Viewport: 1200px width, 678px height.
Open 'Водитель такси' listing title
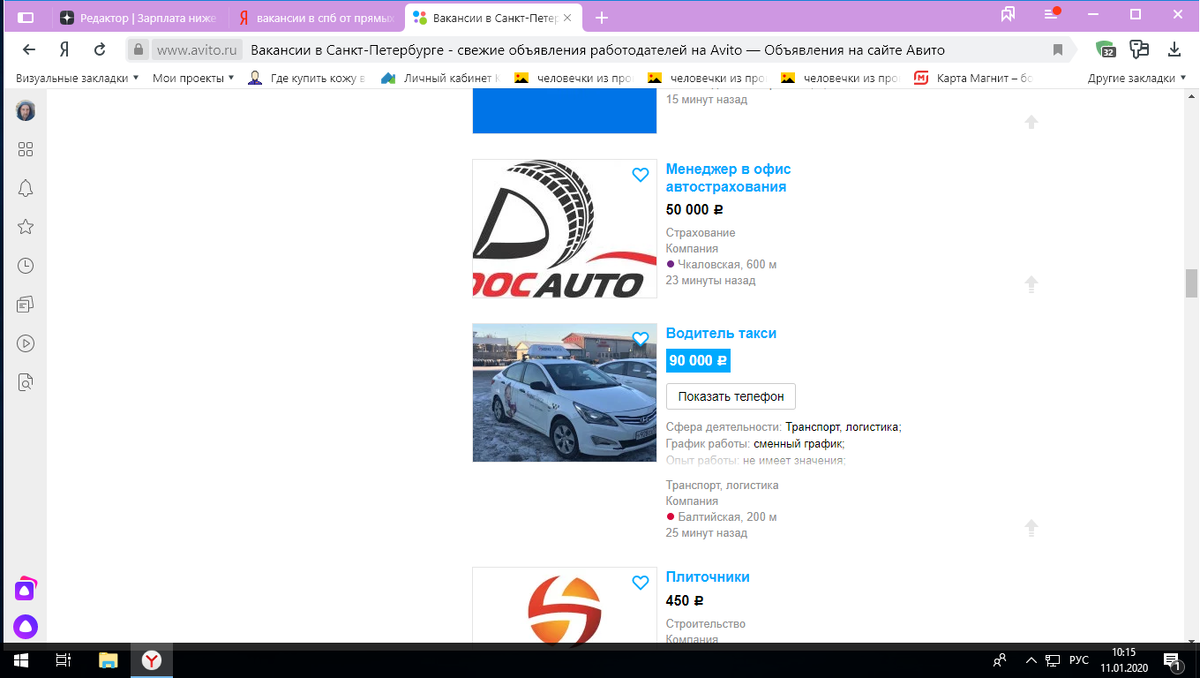[721, 333]
